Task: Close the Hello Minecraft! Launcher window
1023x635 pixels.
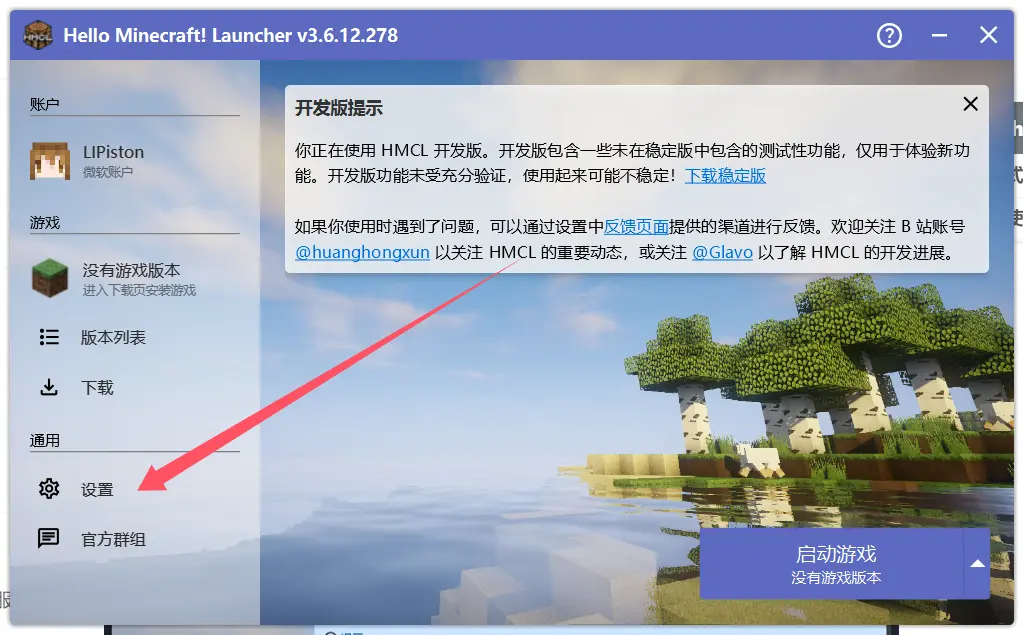Action: [988, 36]
